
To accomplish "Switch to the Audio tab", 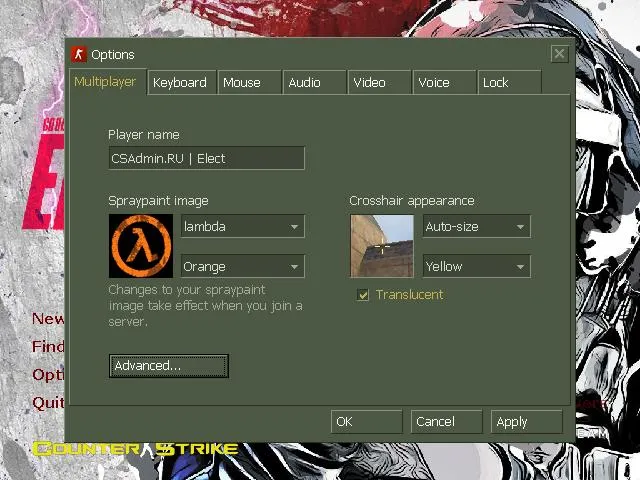I will 314,82.
